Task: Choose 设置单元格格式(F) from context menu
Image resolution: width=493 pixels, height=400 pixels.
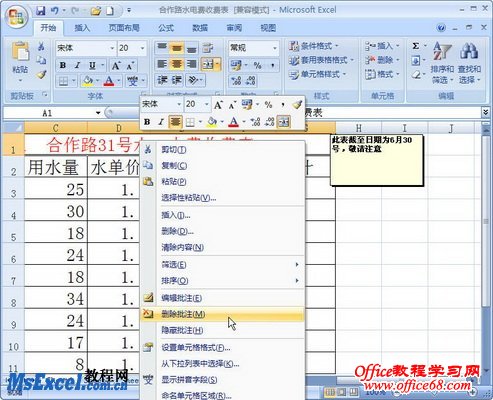Action: [x=223, y=348]
